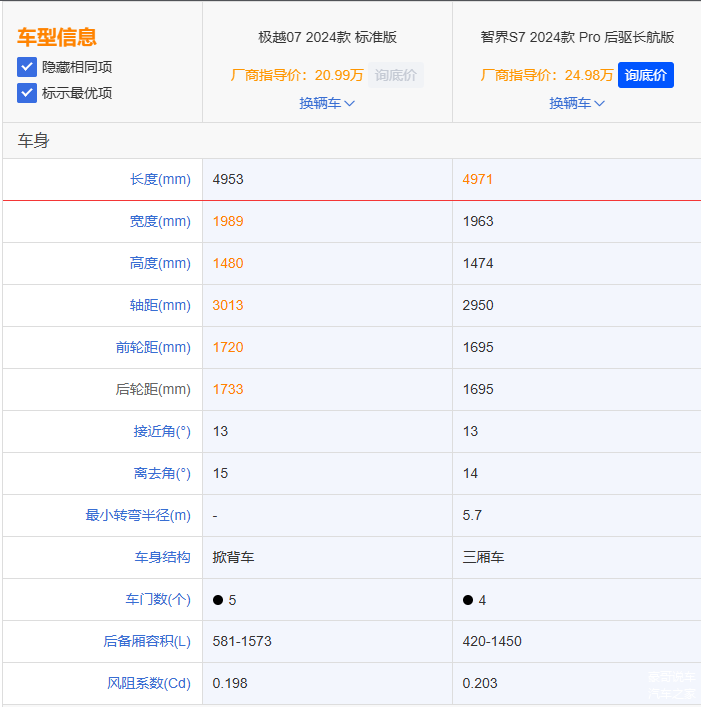Screen dimensions: 701x707
Task: Open the 极越07 2024款 标准版 title
Action: click(327, 37)
